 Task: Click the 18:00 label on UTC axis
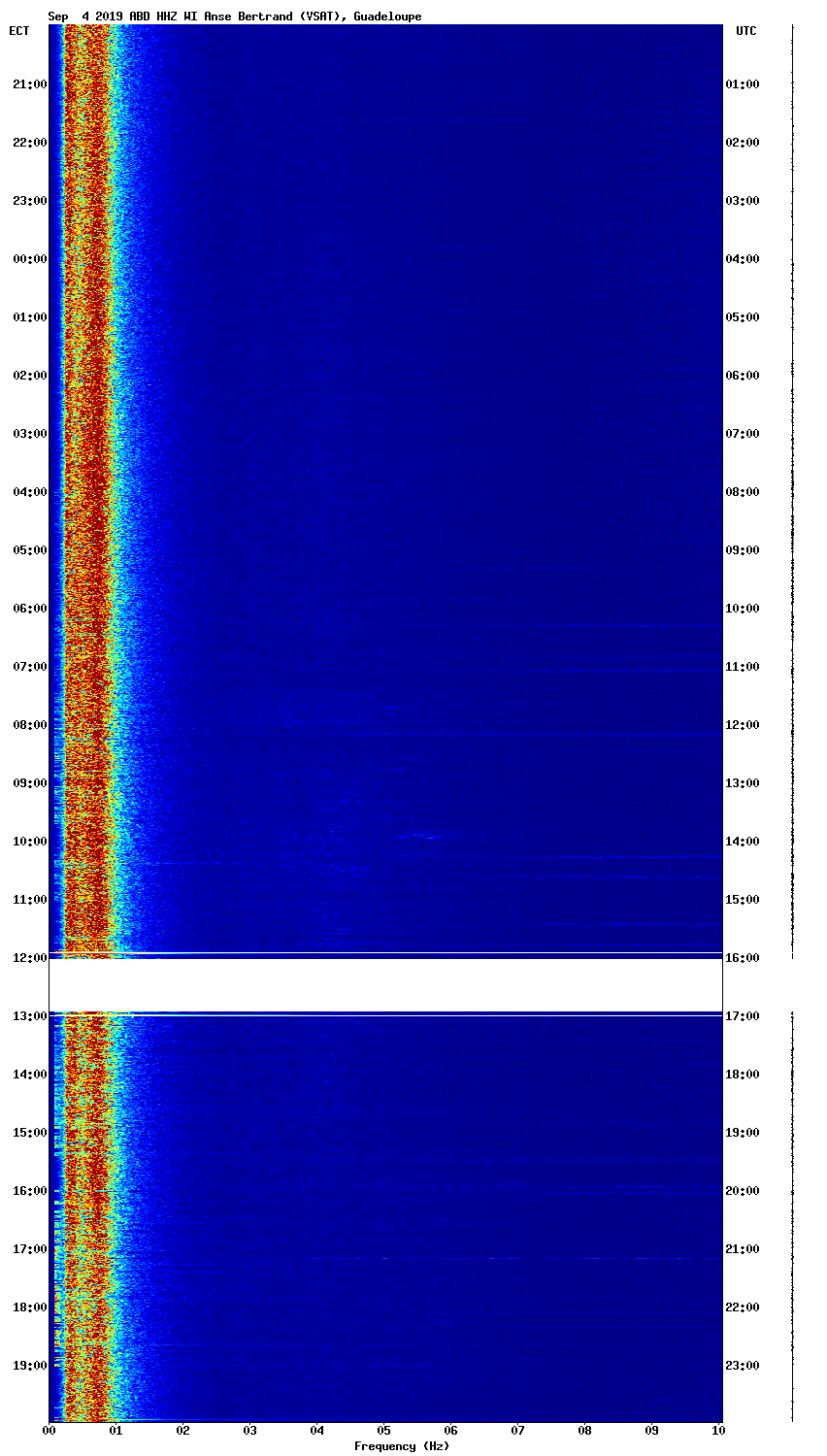[743, 1075]
